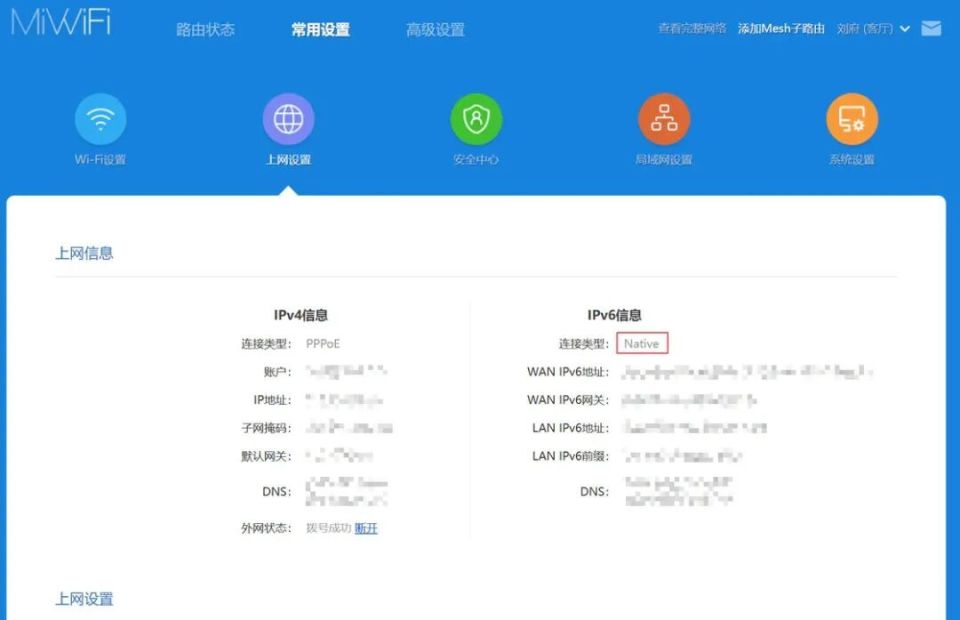Click 添加Mesh子路由 to add mesh router
The image size is (960, 620).
coord(782,30)
